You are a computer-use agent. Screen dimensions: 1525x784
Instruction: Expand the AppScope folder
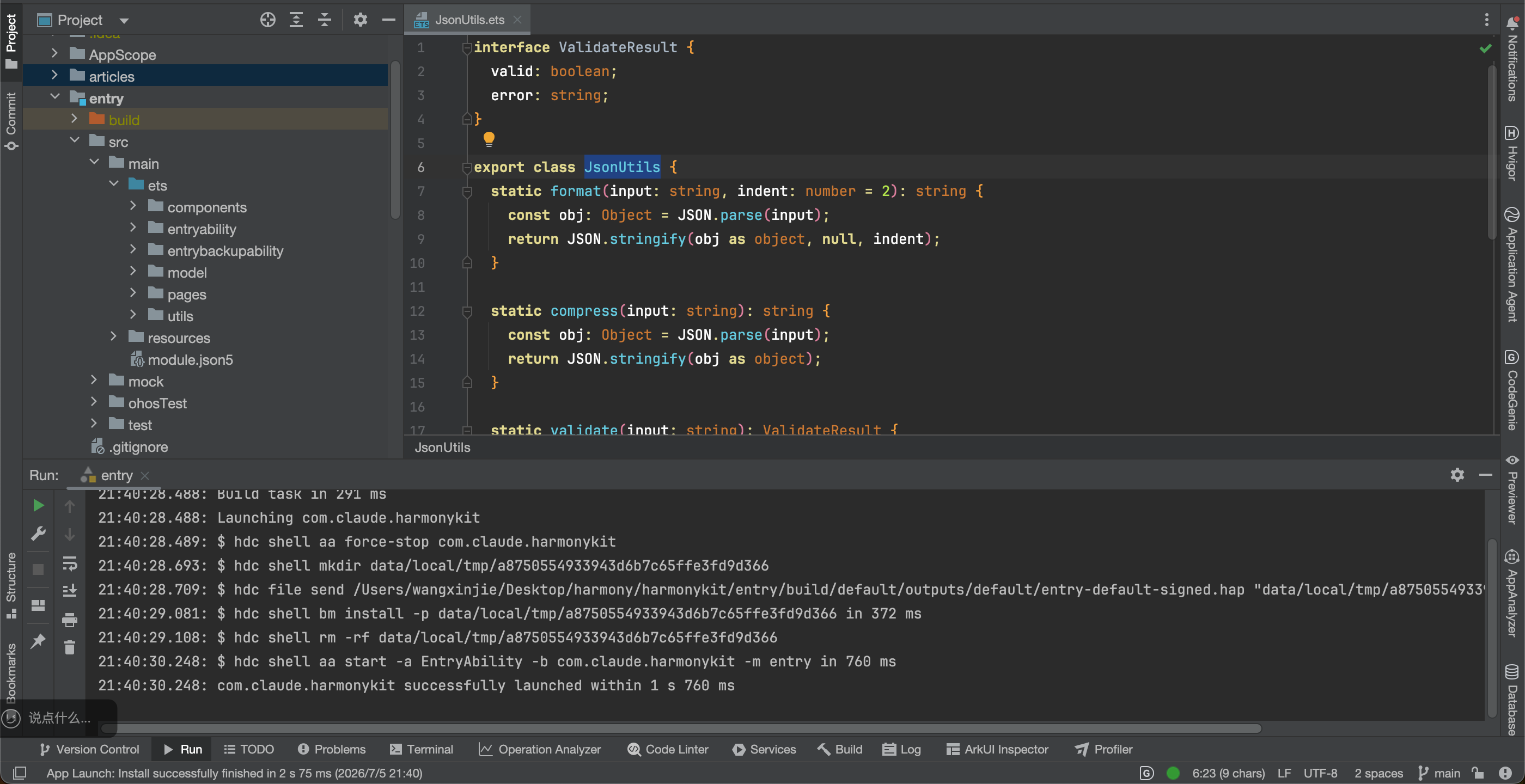coord(54,54)
